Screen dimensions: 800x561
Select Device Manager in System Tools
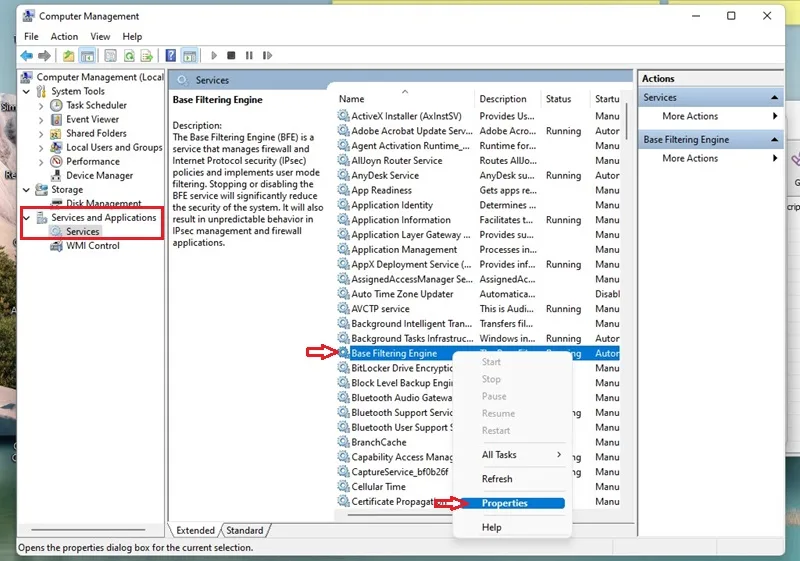(99, 175)
